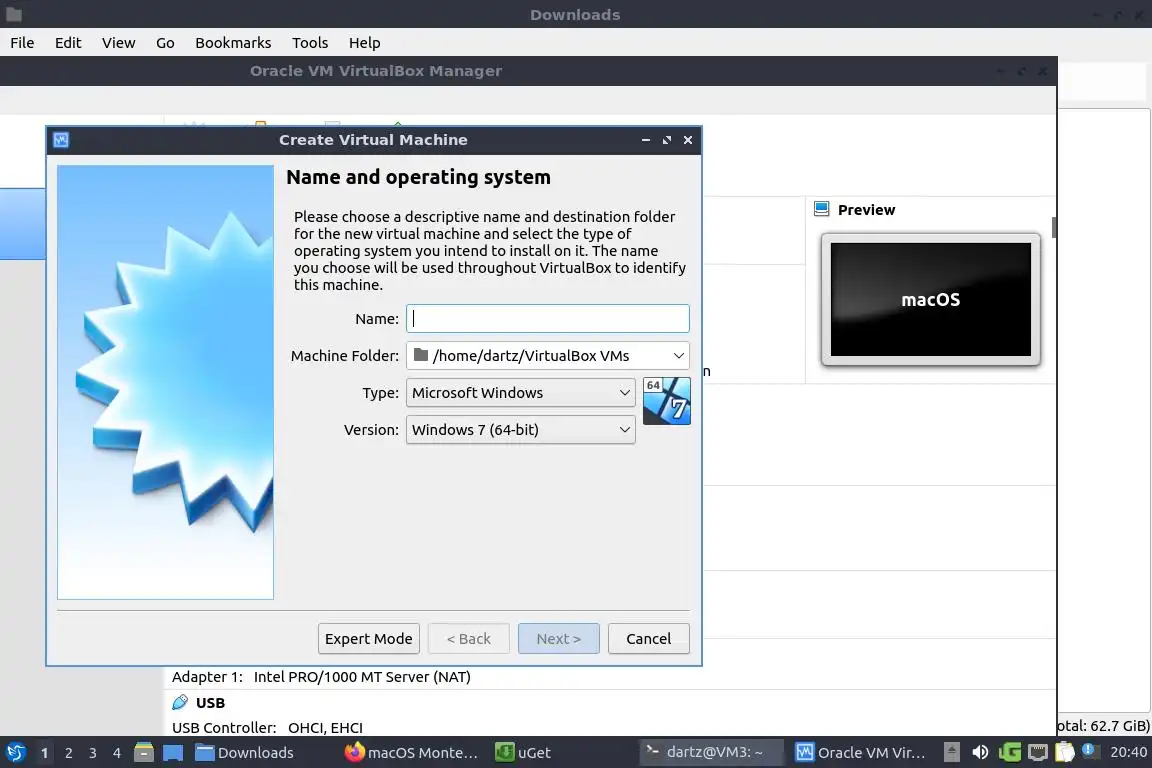Open the Edit menu
Screen dimensions: 1152x768
[68, 43]
